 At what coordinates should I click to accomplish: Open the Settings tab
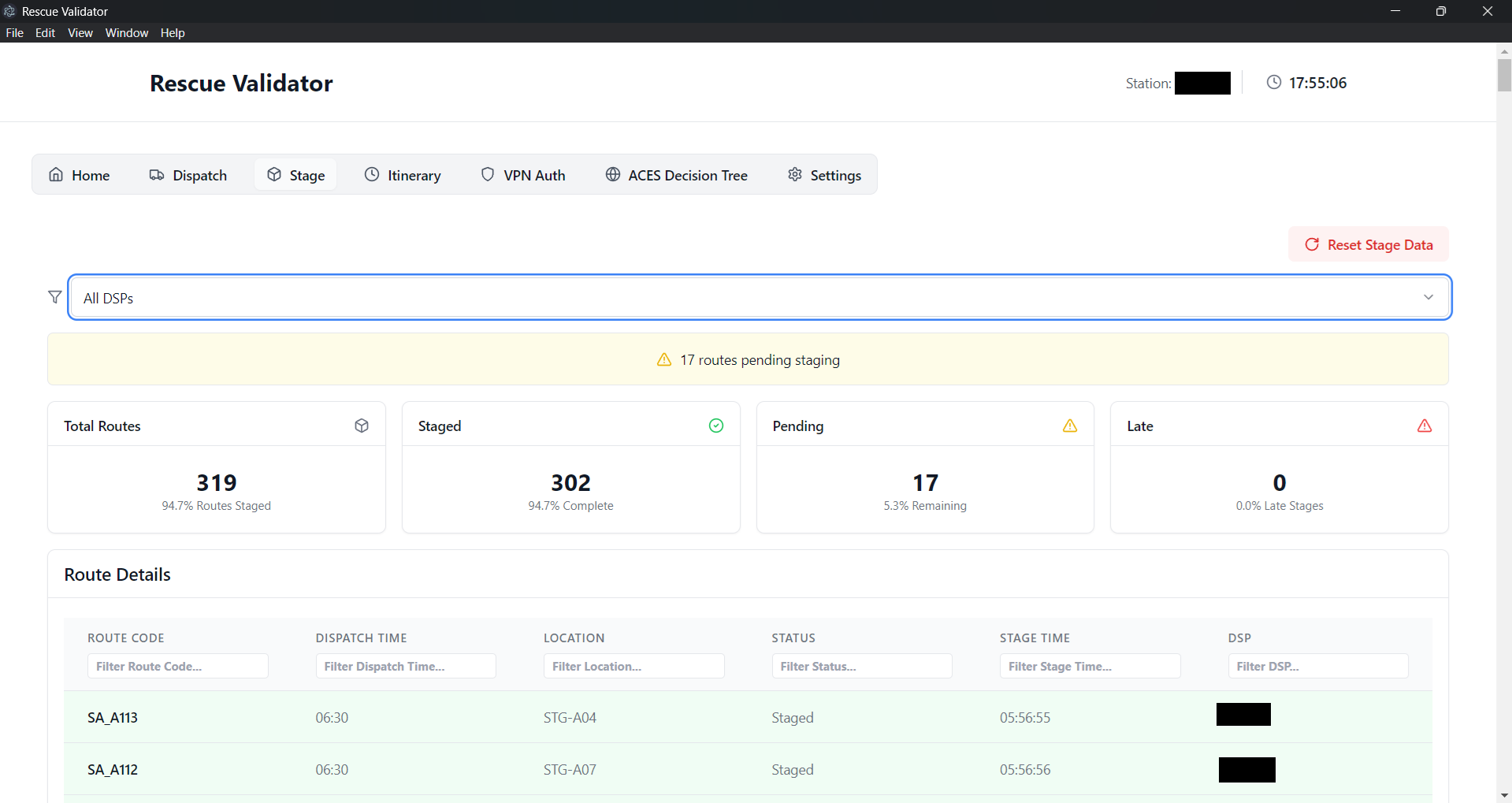pos(824,175)
